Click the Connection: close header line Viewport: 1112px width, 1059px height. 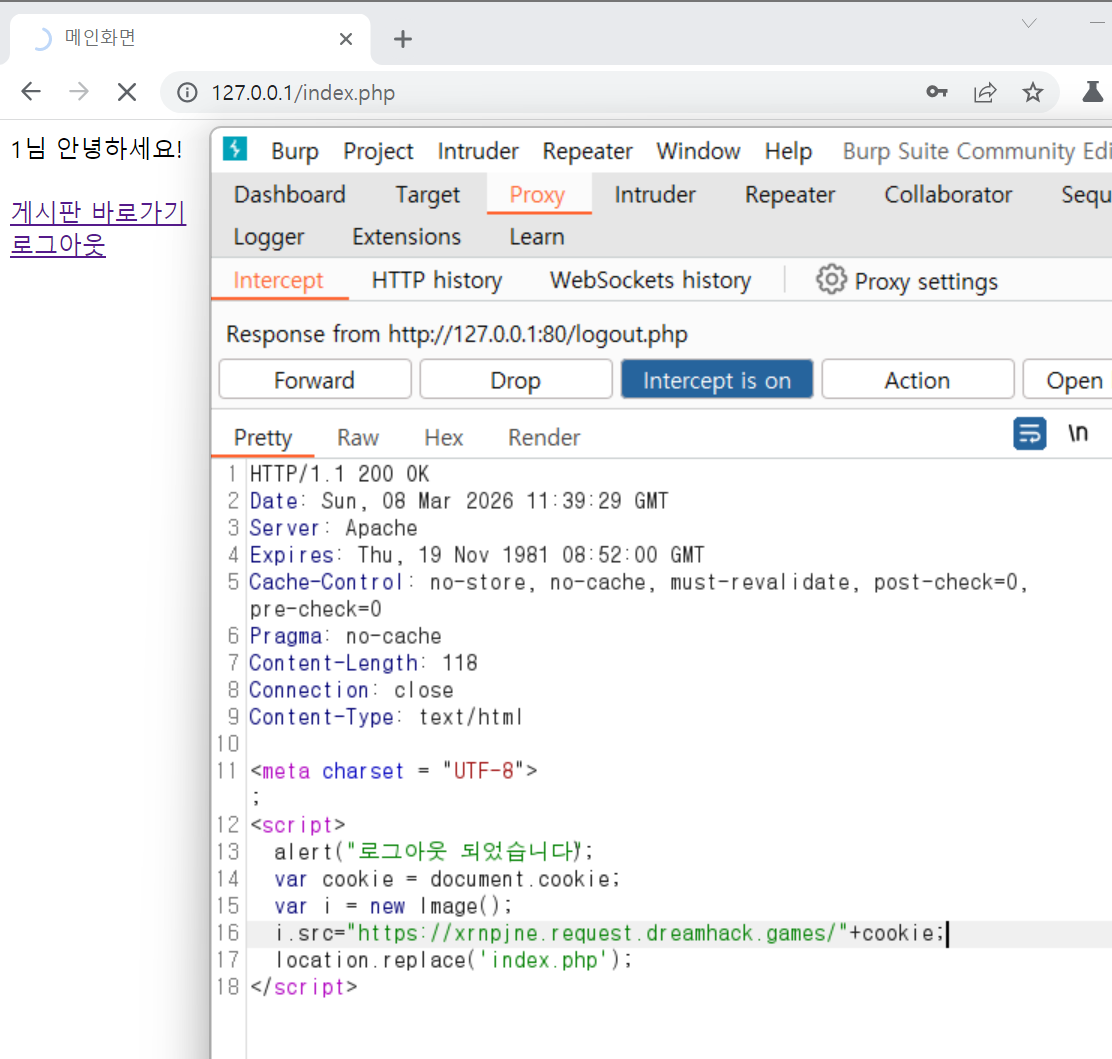point(351,689)
